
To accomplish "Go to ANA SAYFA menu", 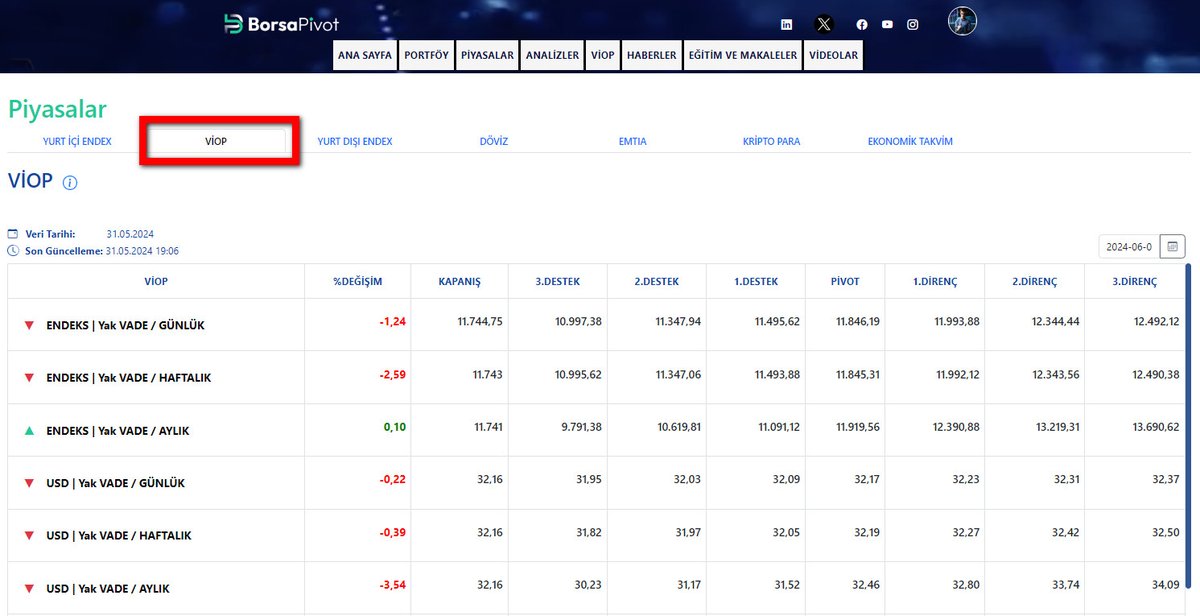I will point(365,56).
